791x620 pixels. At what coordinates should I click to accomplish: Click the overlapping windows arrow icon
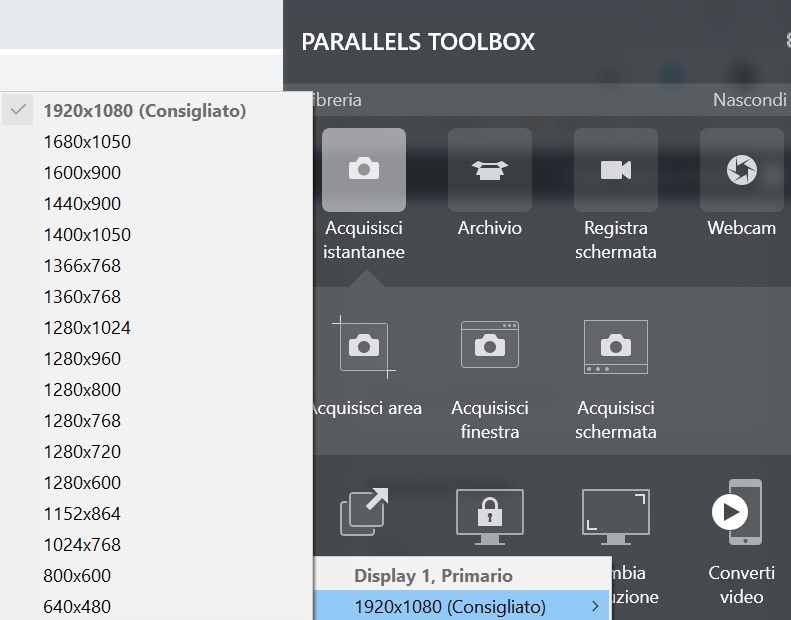[364, 512]
